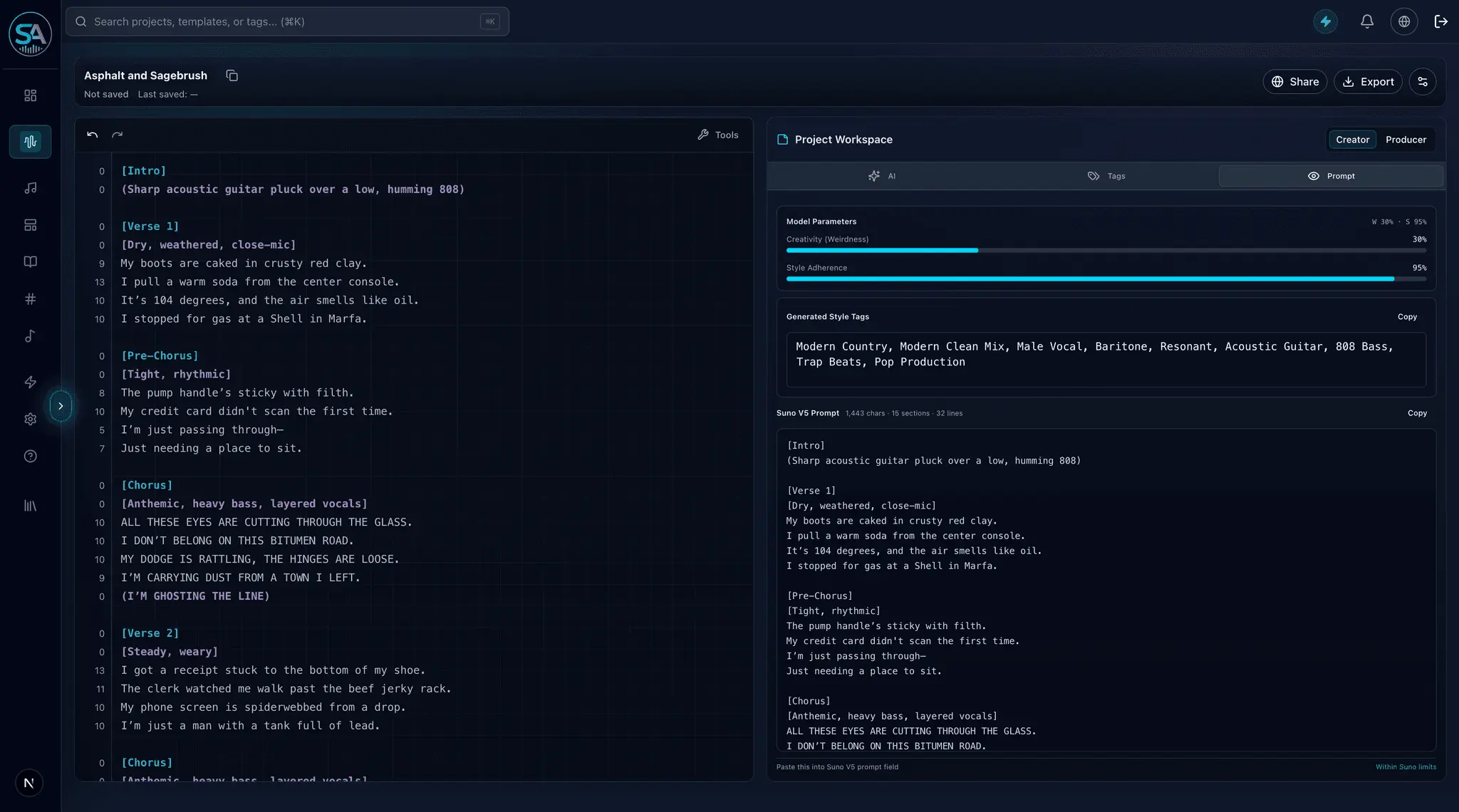Open the Tags tab
Screen dimensions: 1459x812
click(x=1106, y=176)
